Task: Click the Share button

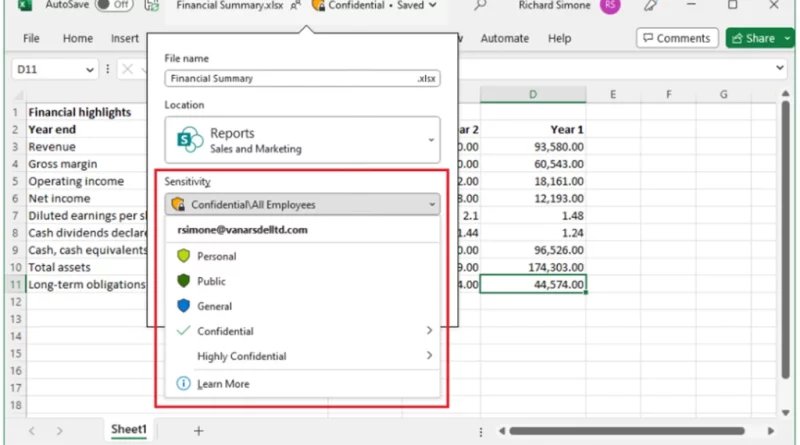Action: click(x=754, y=38)
